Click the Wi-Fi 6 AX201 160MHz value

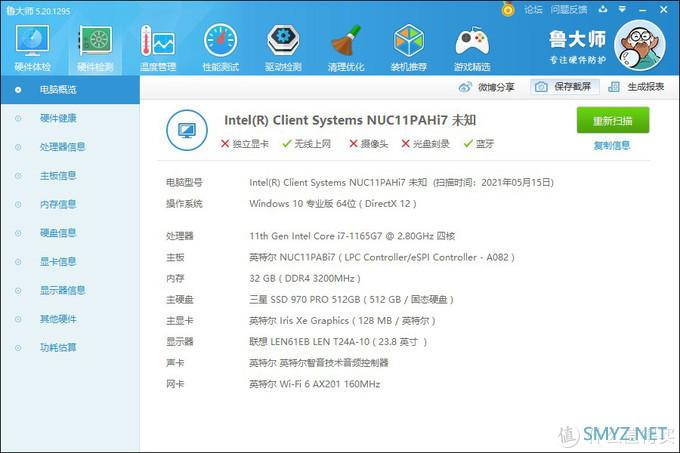point(315,384)
